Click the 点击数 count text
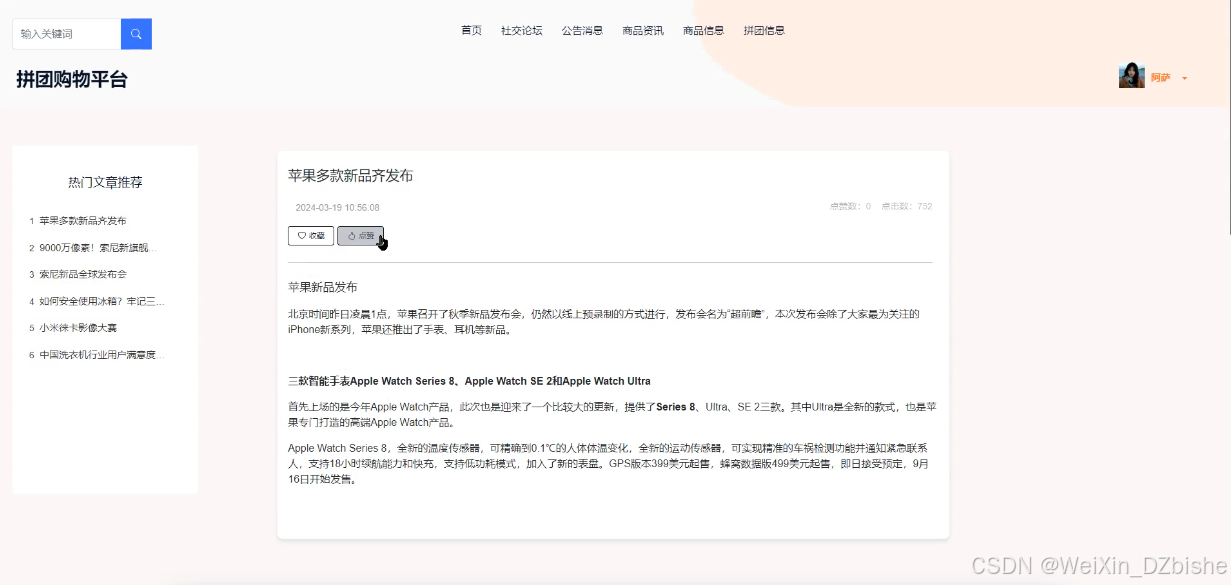1231x585 pixels. 906,206
